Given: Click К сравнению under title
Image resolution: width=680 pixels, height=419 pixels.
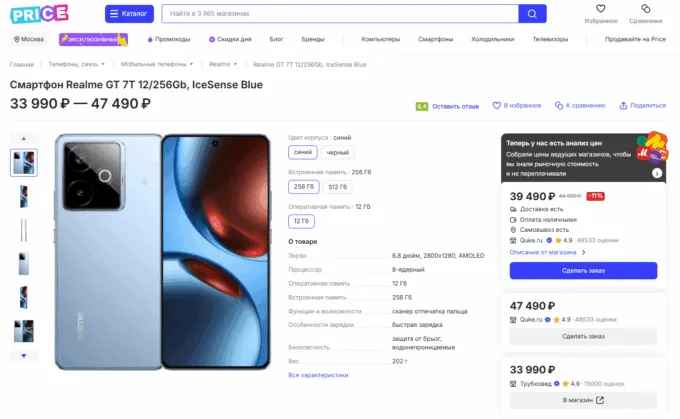Looking at the screenshot, I should coord(580,105).
